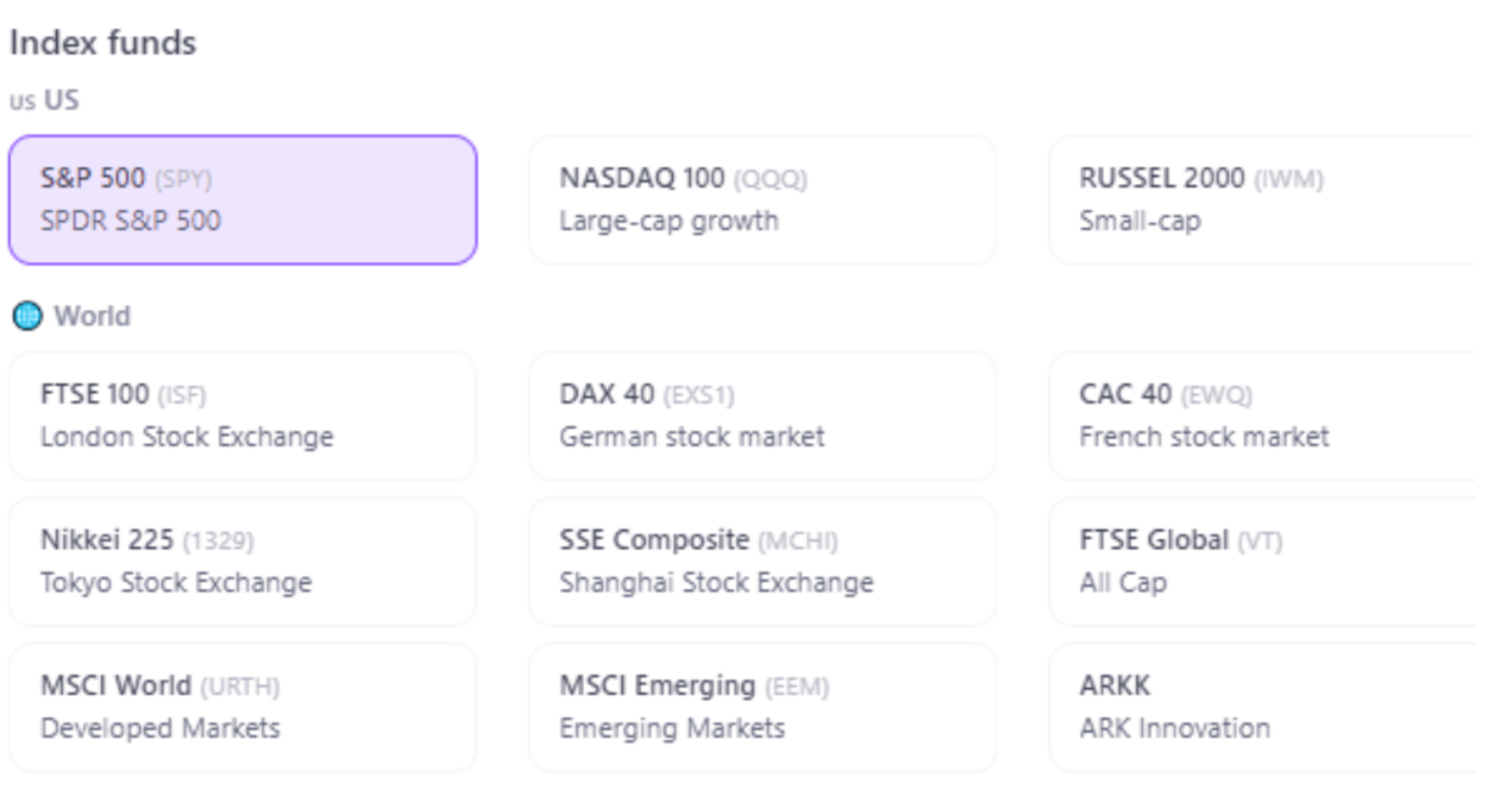The image size is (1492, 812).
Task: Choose the DAX 40 German stock market card
Action: coord(762,416)
